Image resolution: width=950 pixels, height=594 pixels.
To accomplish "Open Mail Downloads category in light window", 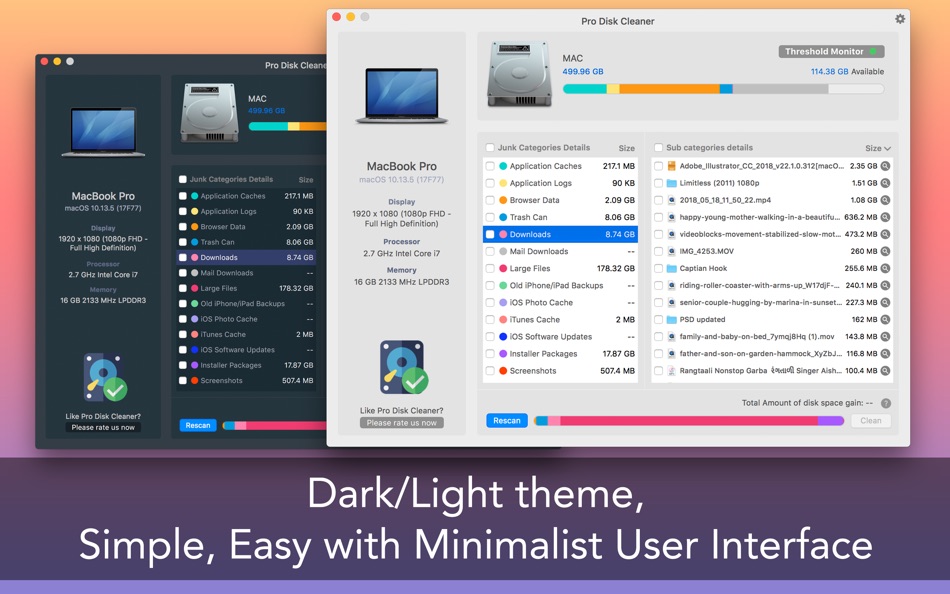I will [560, 251].
